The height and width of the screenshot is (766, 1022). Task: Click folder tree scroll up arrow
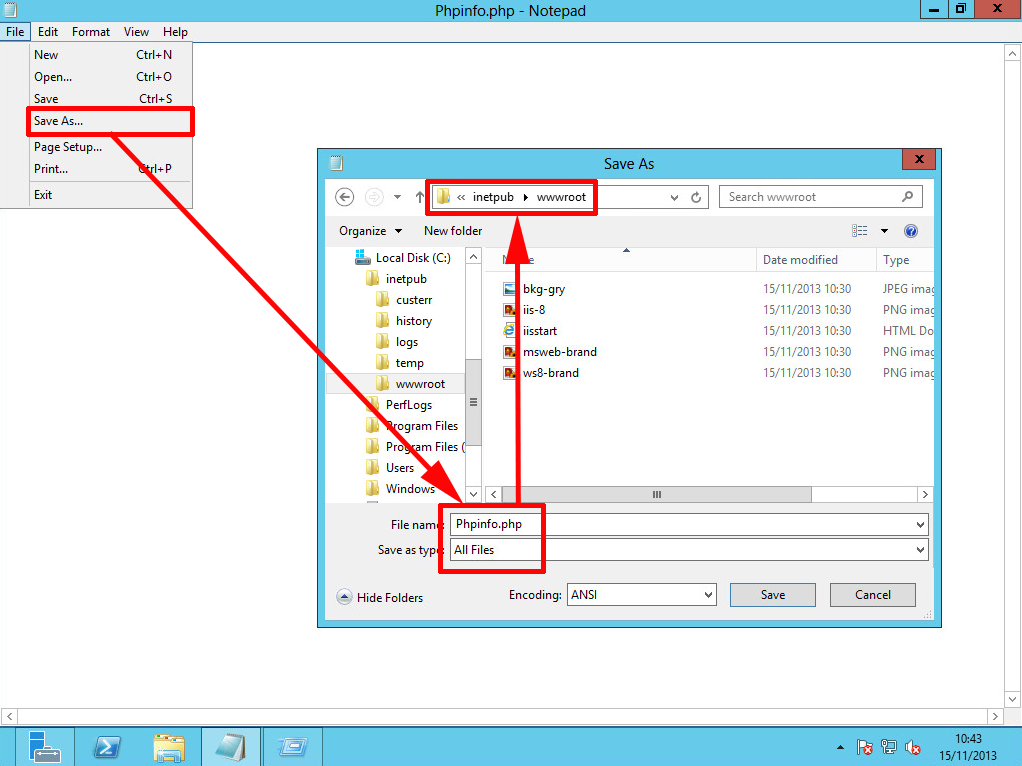click(x=474, y=257)
